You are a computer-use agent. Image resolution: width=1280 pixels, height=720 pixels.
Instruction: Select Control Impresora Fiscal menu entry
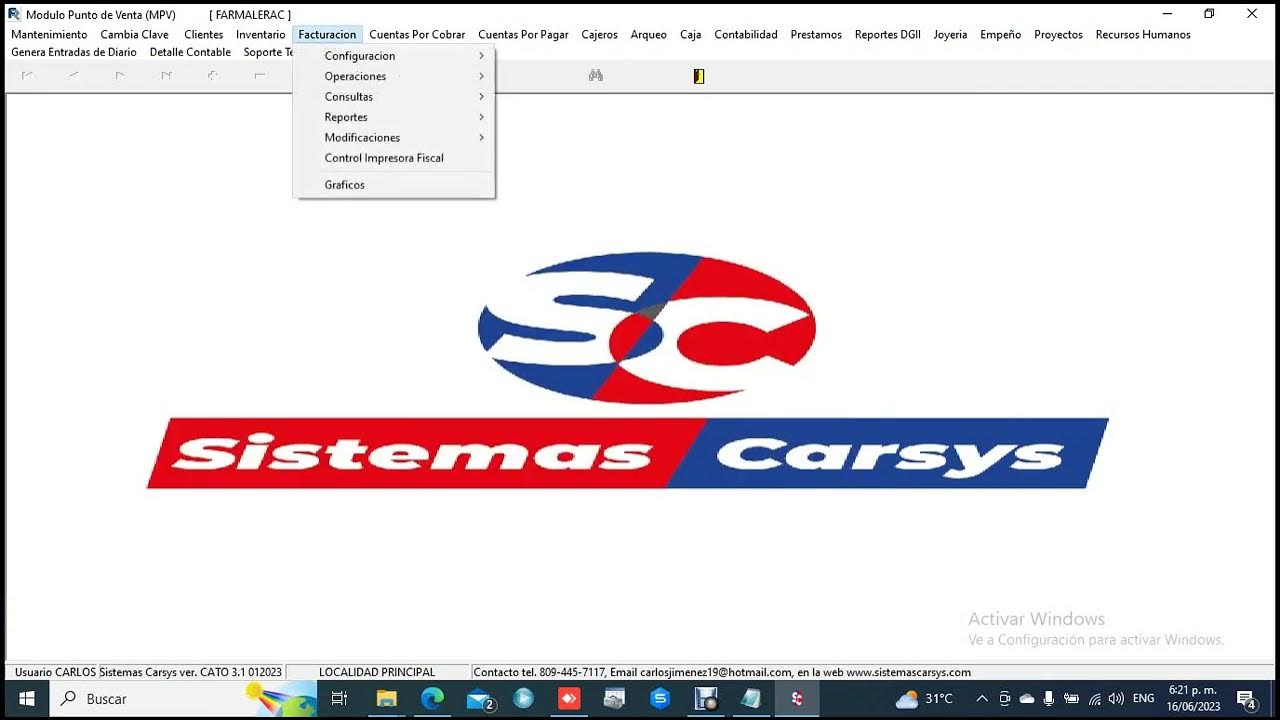click(x=394, y=158)
